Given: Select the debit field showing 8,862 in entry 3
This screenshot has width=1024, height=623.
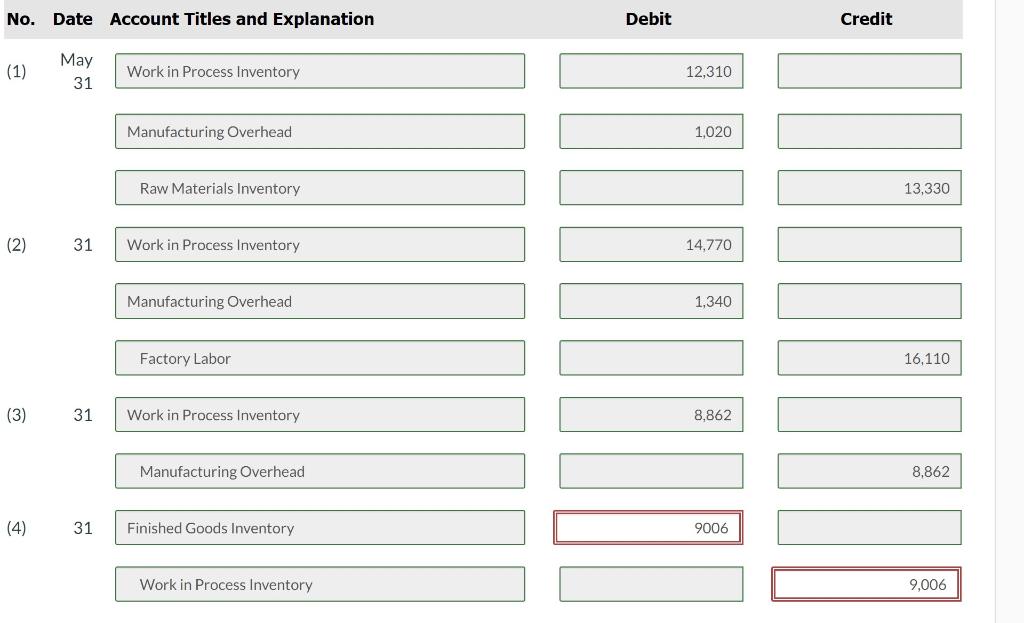Looking at the screenshot, I should pos(648,414).
